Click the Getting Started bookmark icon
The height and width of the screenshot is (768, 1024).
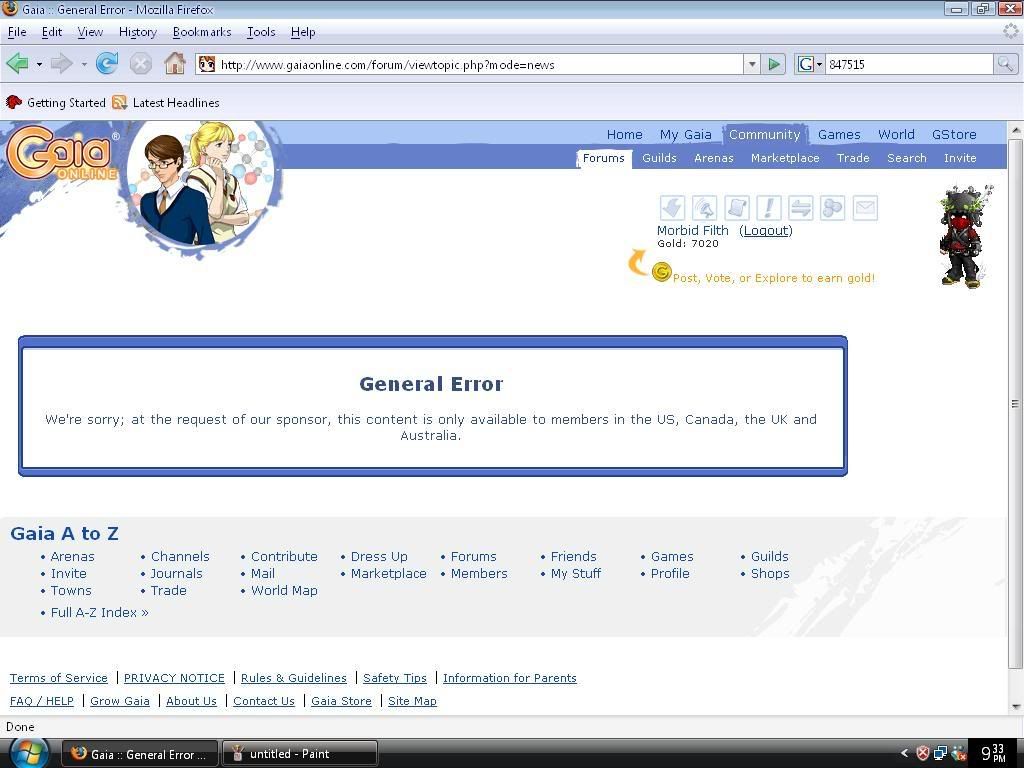[14, 103]
